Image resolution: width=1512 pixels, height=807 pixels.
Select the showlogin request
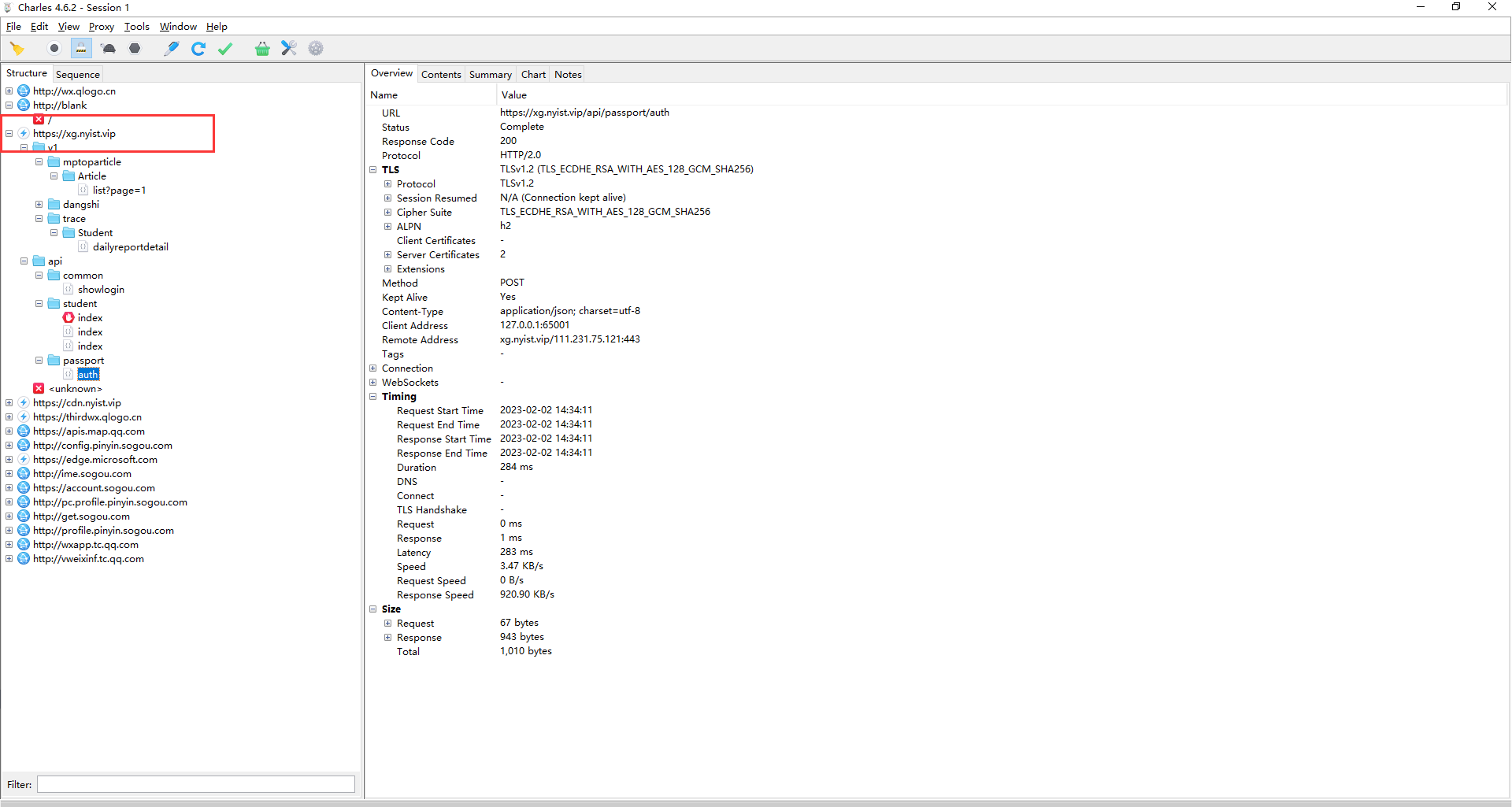(x=101, y=290)
